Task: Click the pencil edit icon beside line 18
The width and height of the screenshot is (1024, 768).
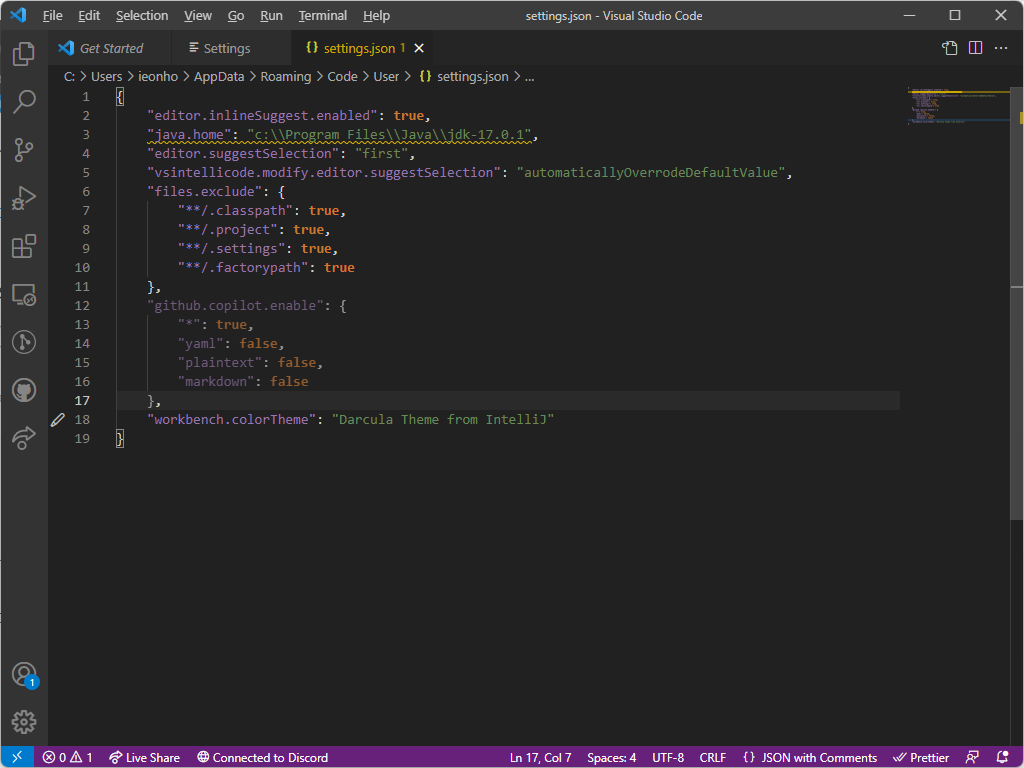Action: (x=57, y=420)
